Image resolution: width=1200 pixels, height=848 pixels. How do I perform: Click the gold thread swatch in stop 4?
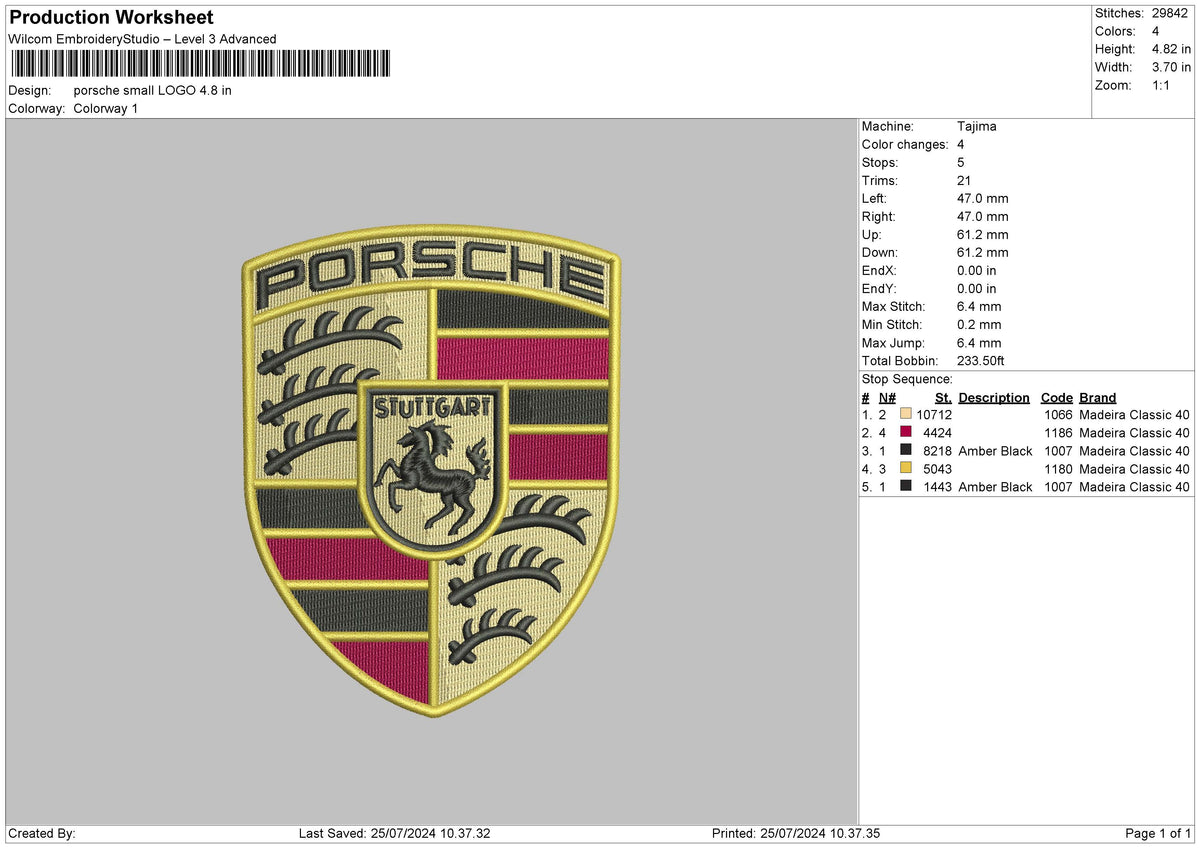pos(905,468)
